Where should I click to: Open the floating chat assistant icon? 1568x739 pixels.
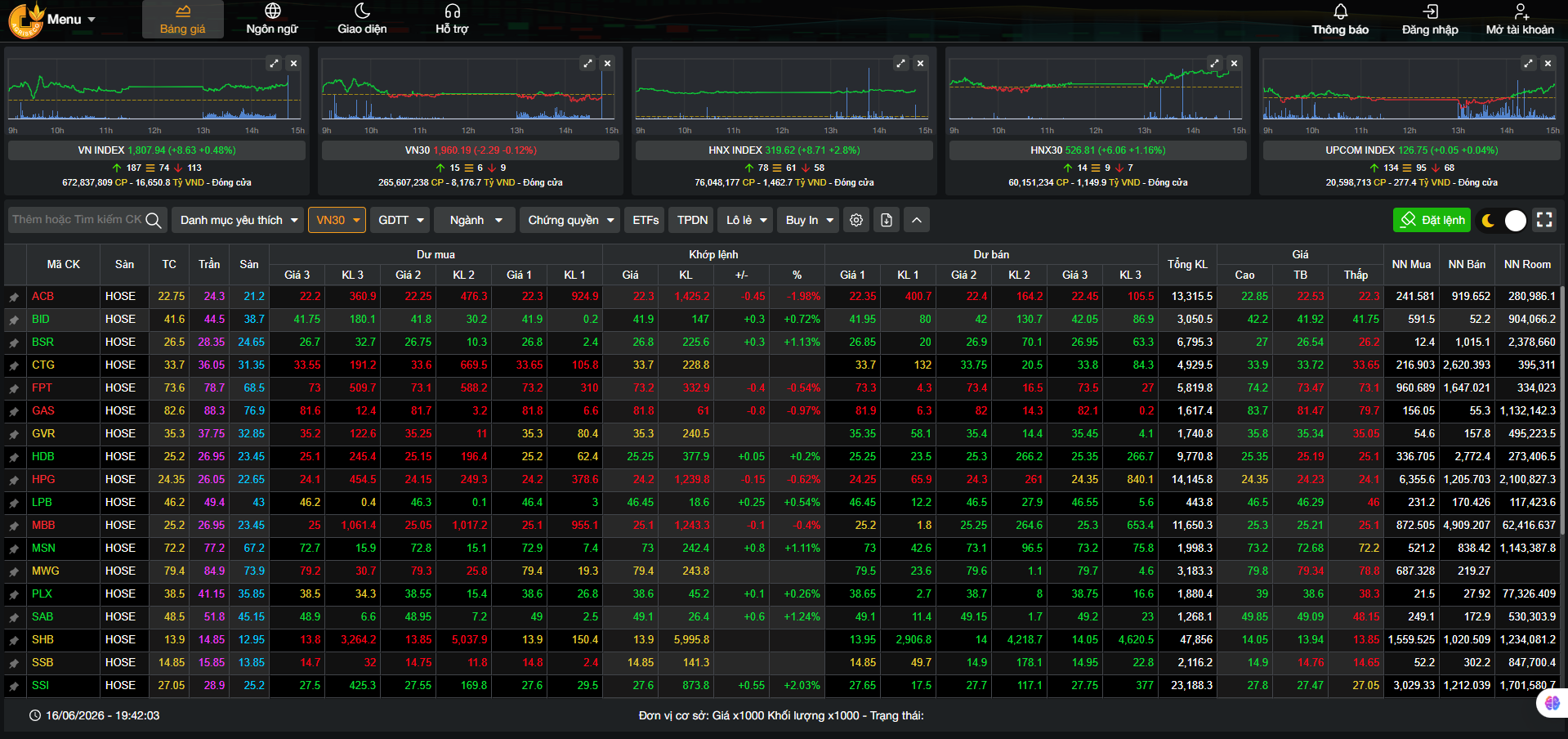(1552, 703)
